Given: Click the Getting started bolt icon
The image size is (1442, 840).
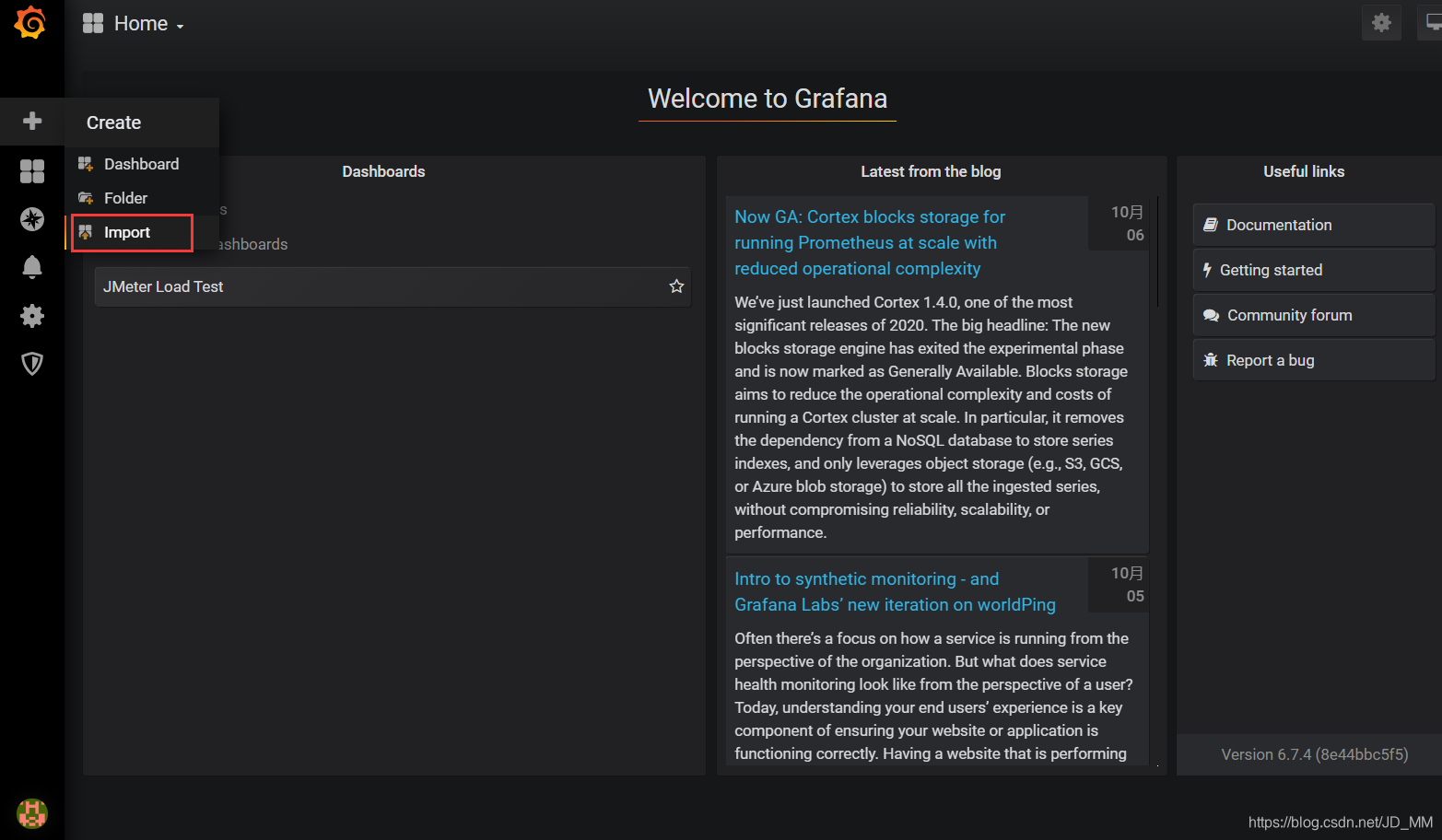Looking at the screenshot, I should [1207, 270].
